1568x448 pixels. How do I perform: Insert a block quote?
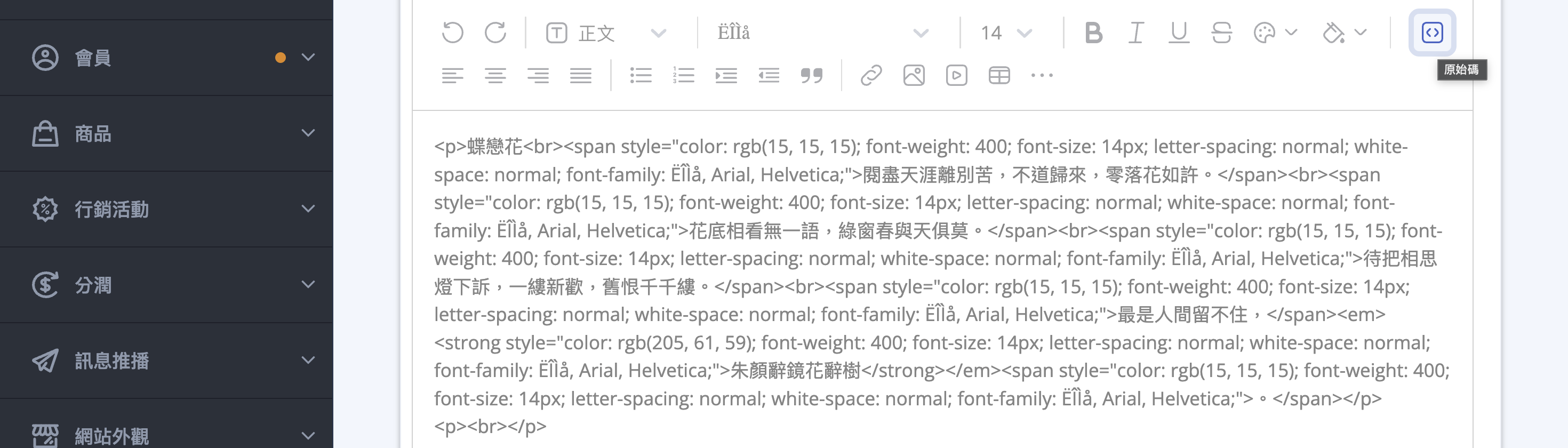[811, 76]
